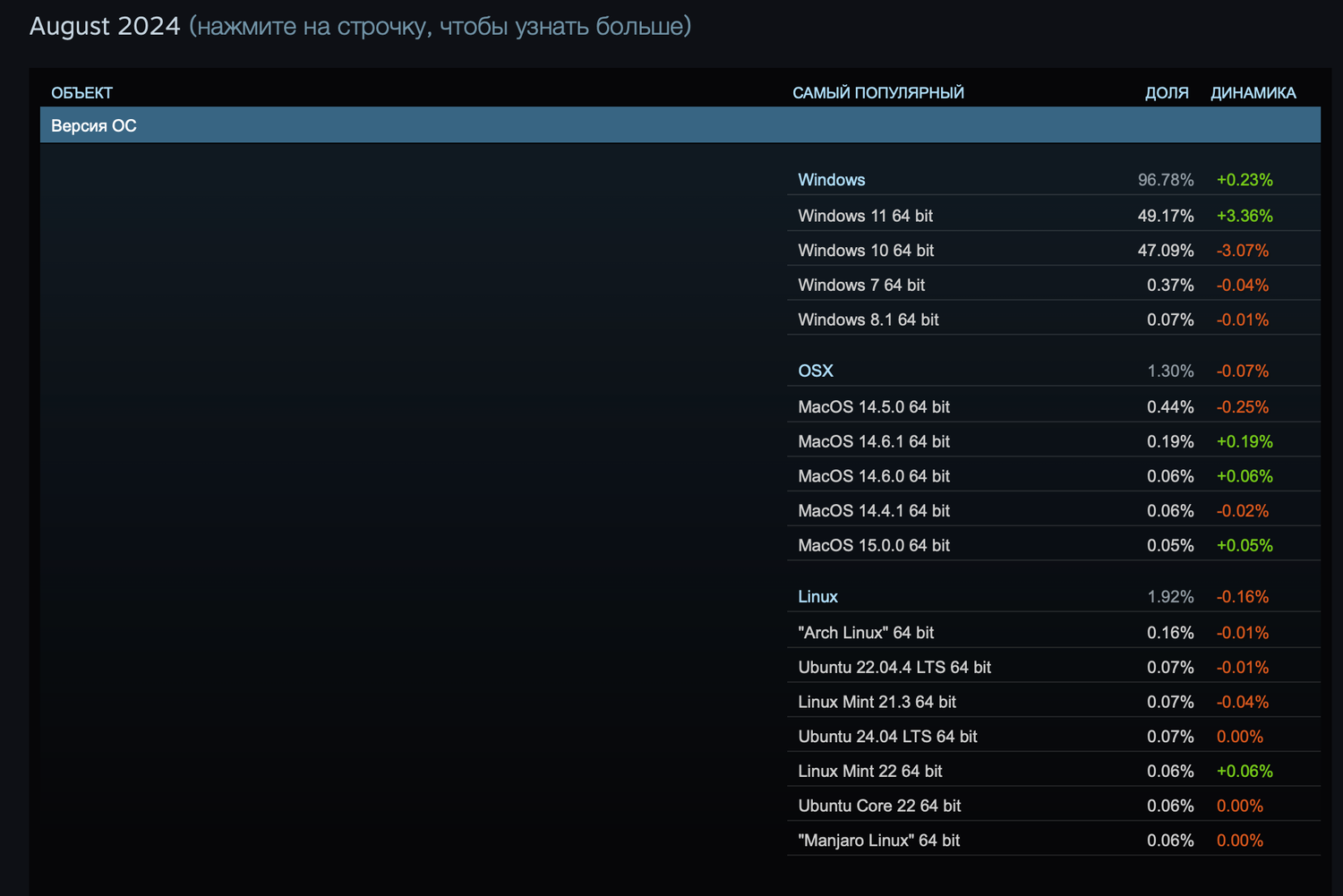Select the "Ubuntu Core 22 64 bit" row name
This screenshot has height=896, width=1343.
(x=879, y=806)
